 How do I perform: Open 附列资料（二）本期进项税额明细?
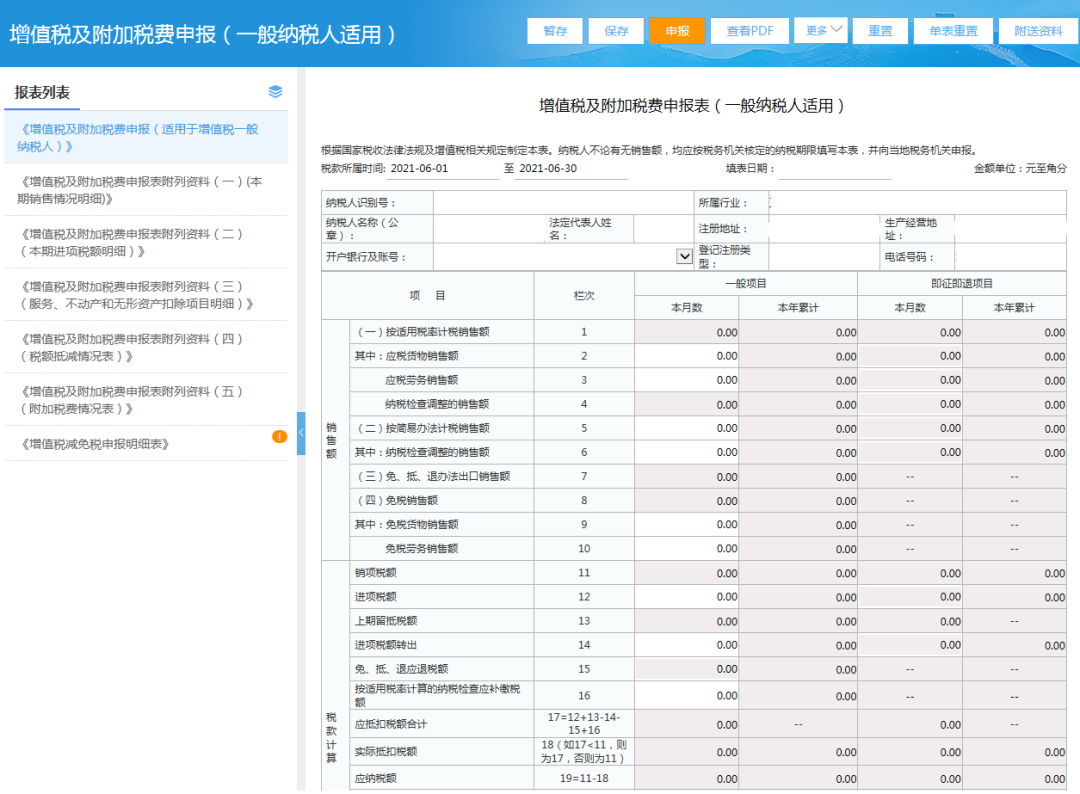[146, 242]
